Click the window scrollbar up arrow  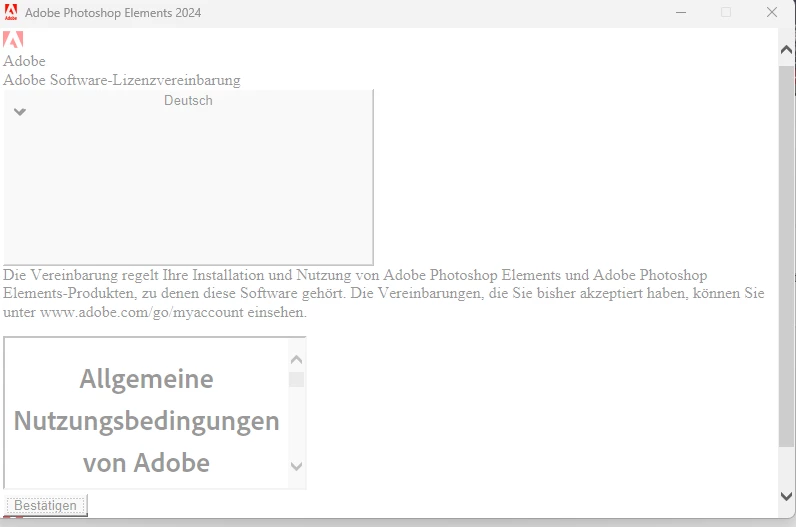click(x=786, y=50)
